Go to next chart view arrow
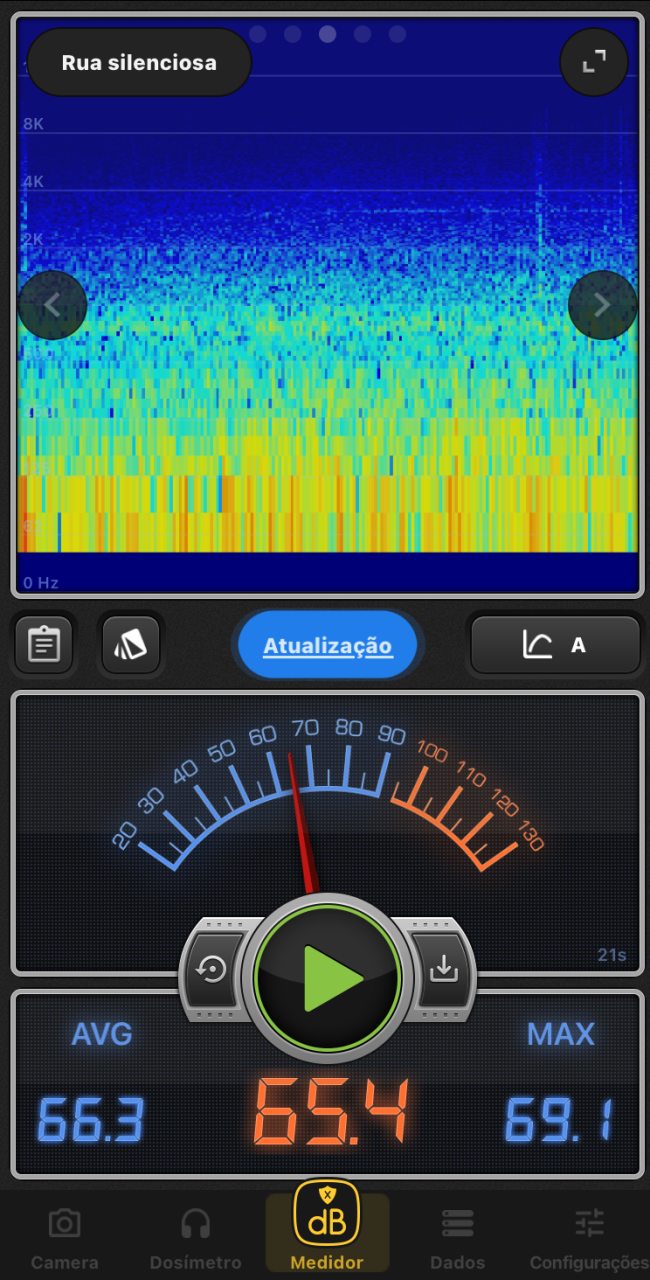Viewport: 650px width, 1280px height. [602, 305]
